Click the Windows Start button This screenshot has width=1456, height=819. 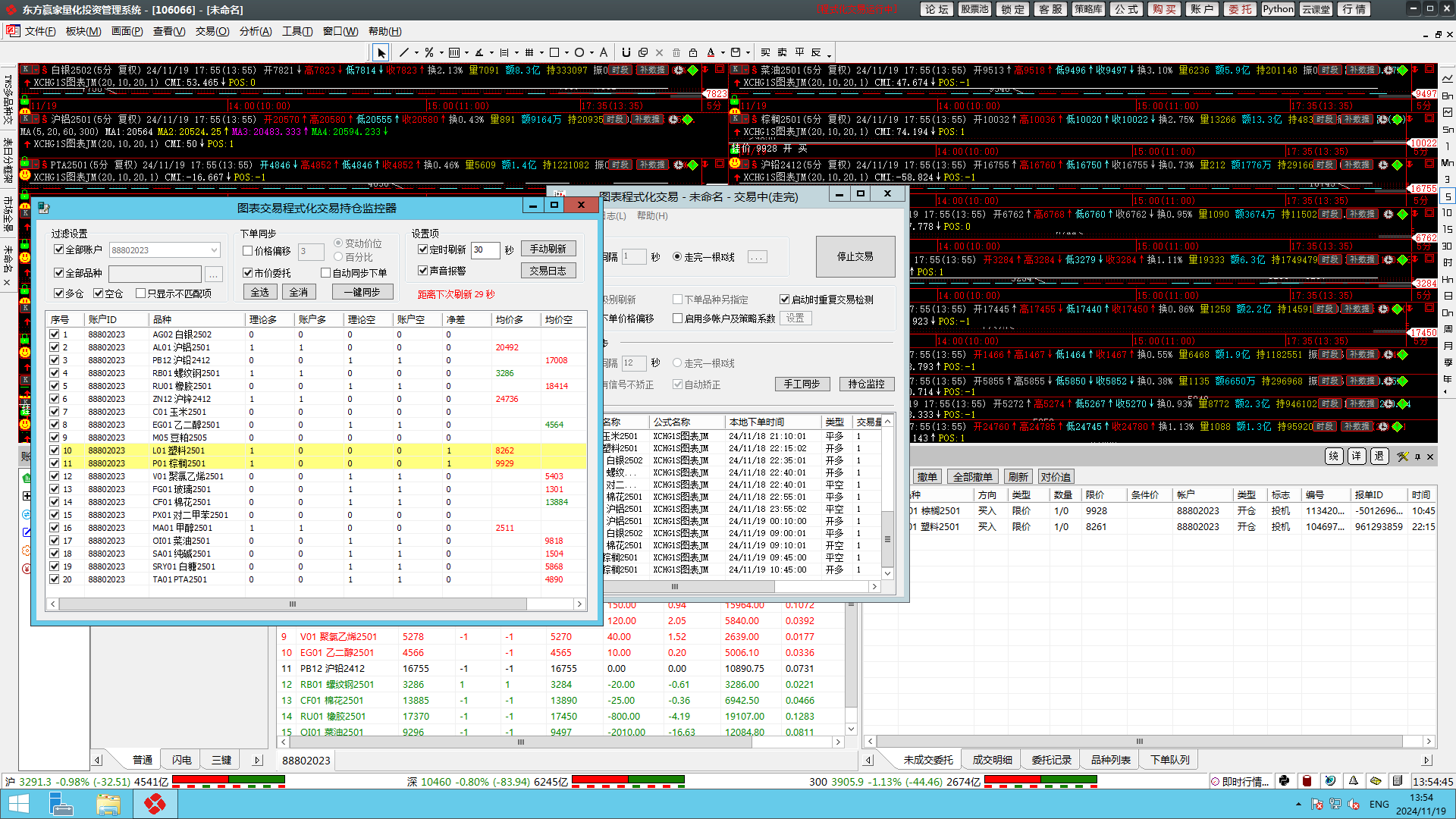click(18, 804)
